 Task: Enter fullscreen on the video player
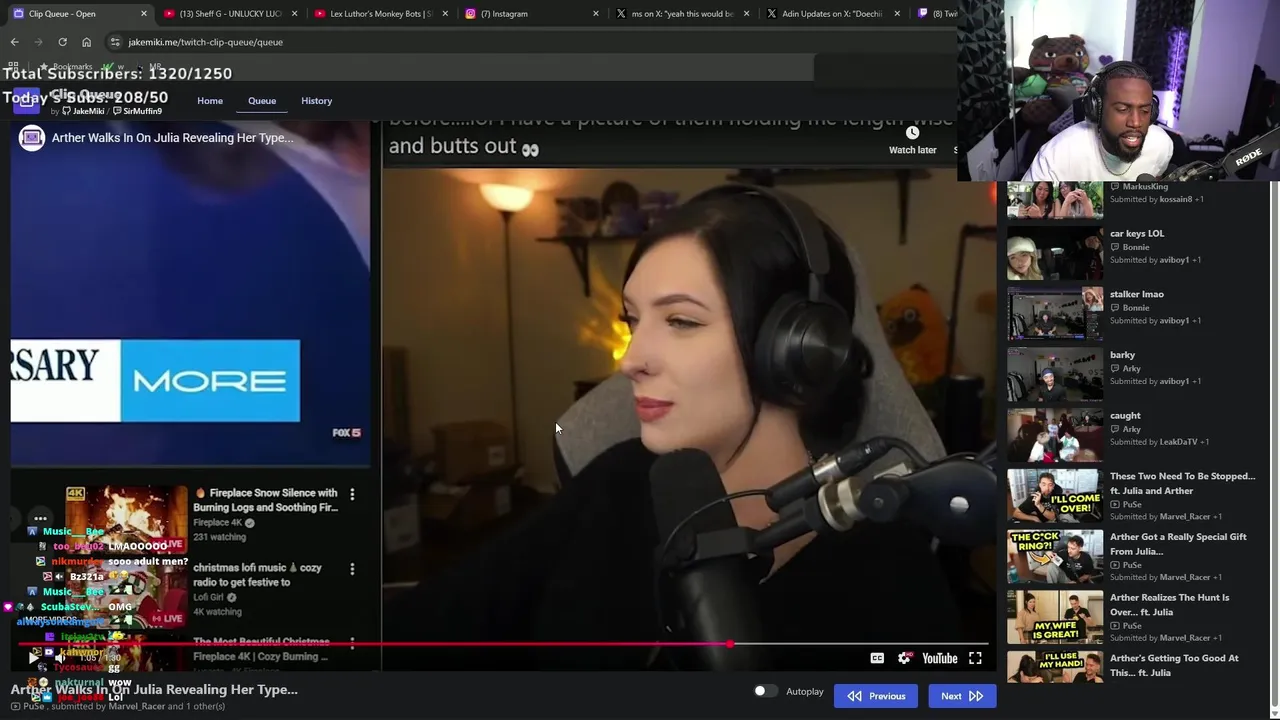[975, 658]
